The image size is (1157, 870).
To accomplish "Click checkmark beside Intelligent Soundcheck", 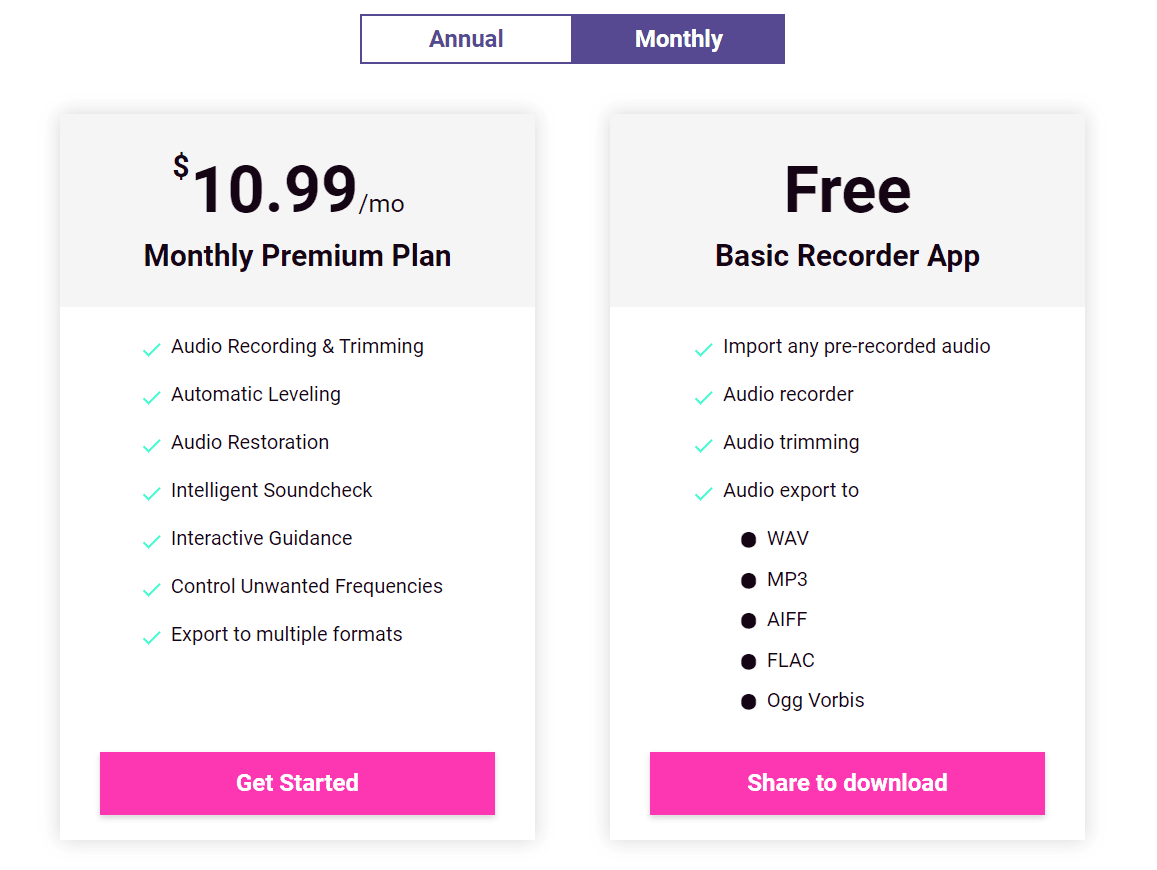I will click(x=152, y=494).
